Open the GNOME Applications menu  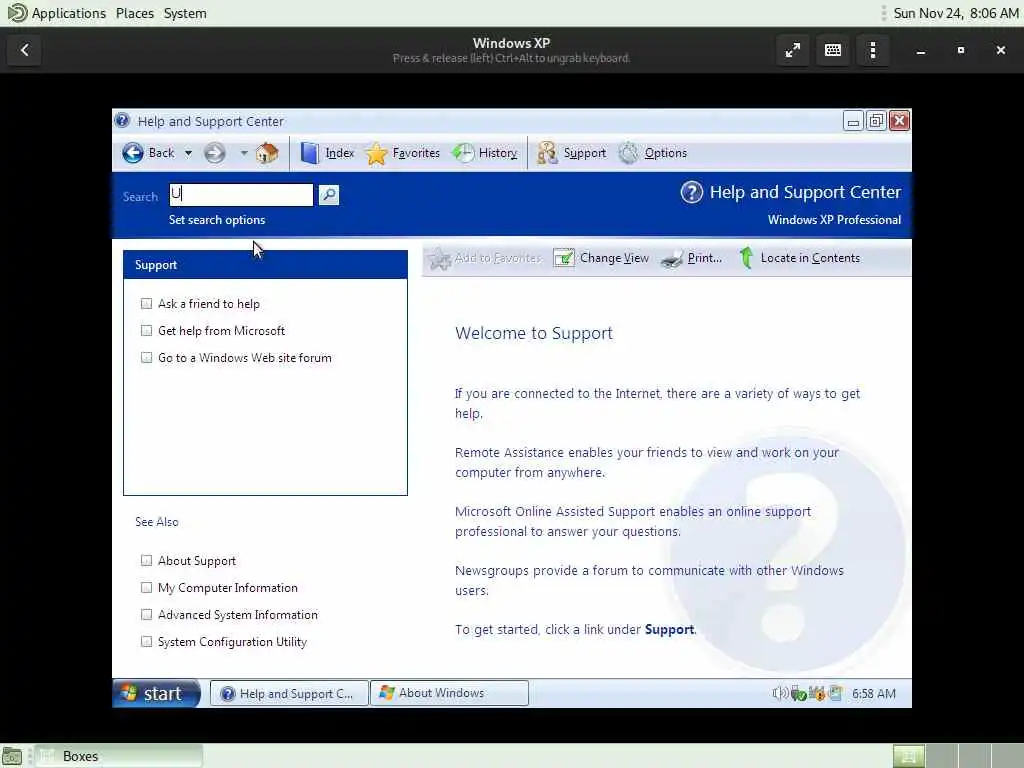pos(69,13)
